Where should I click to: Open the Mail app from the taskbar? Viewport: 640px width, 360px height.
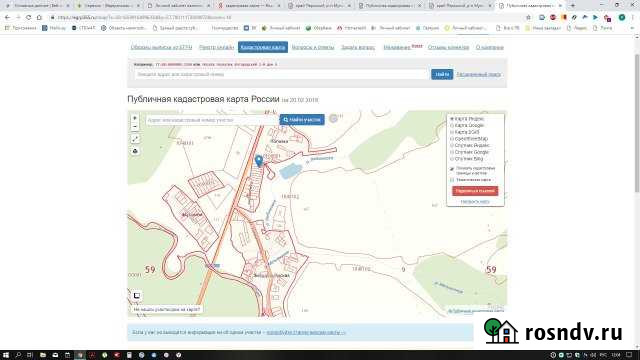55,355
